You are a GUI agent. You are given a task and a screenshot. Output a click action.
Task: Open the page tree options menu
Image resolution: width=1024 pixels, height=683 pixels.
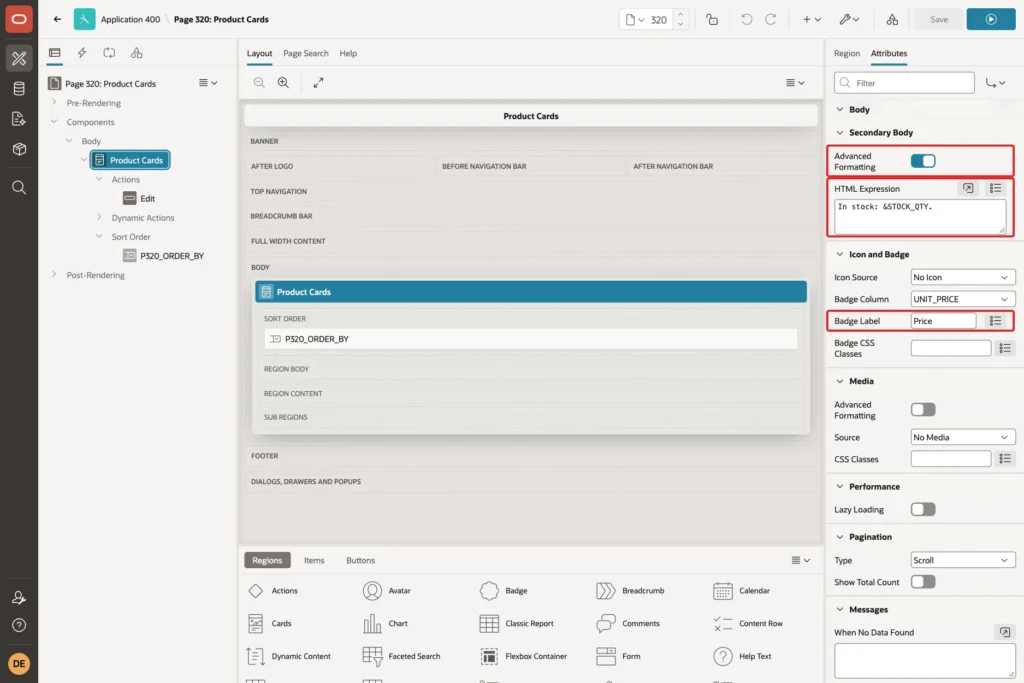click(x=208, y=83)
